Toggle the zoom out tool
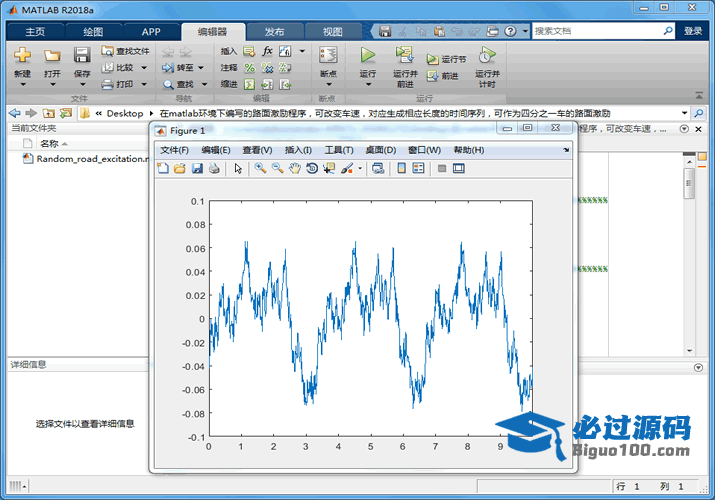The height and width of the screenshot is (500, 715). [x=277, y=168]
